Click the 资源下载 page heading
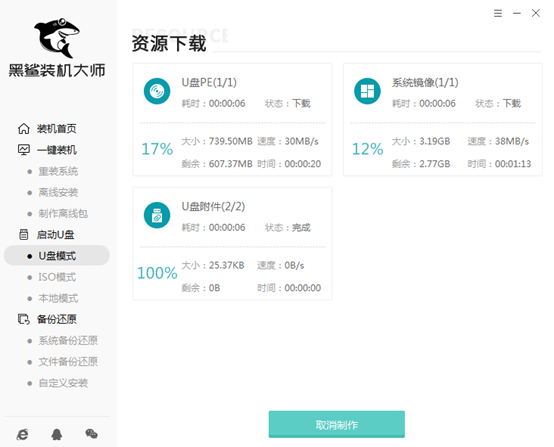554x447 pixels. coord(169,43)
